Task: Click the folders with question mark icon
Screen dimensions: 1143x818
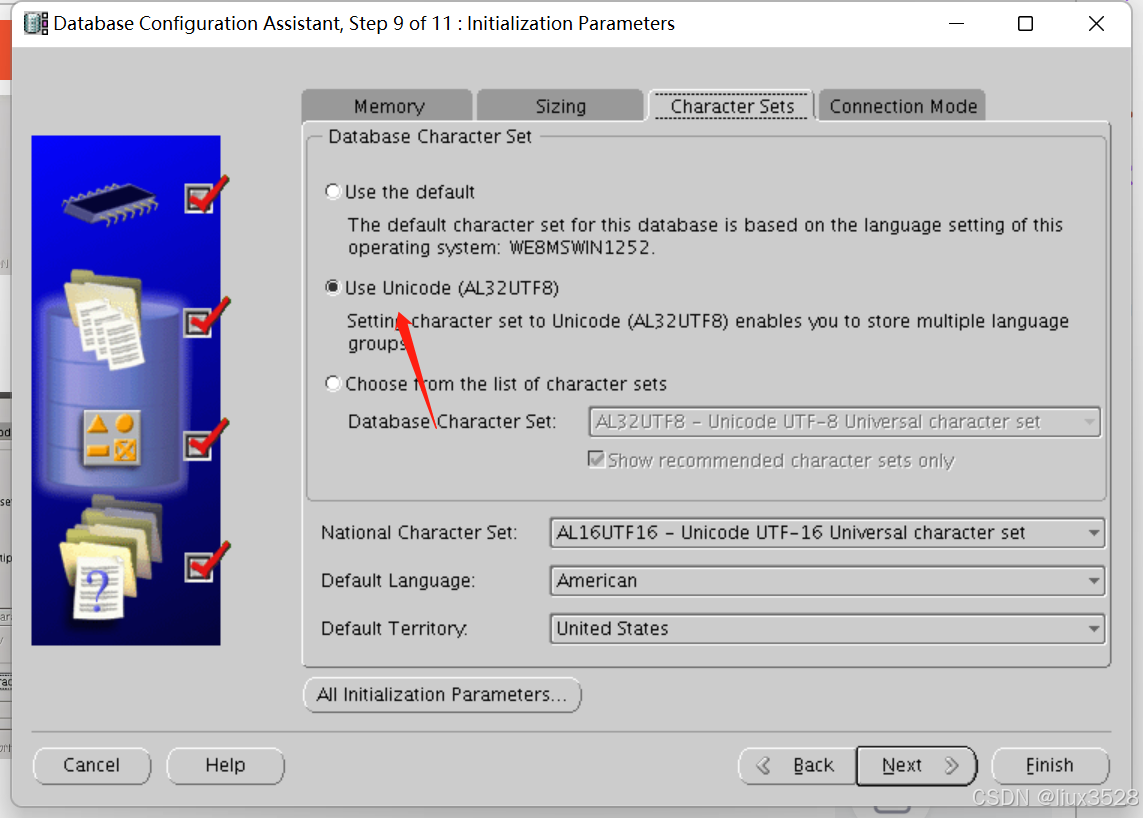Action: pyautogui.click(x=111, y=558)
